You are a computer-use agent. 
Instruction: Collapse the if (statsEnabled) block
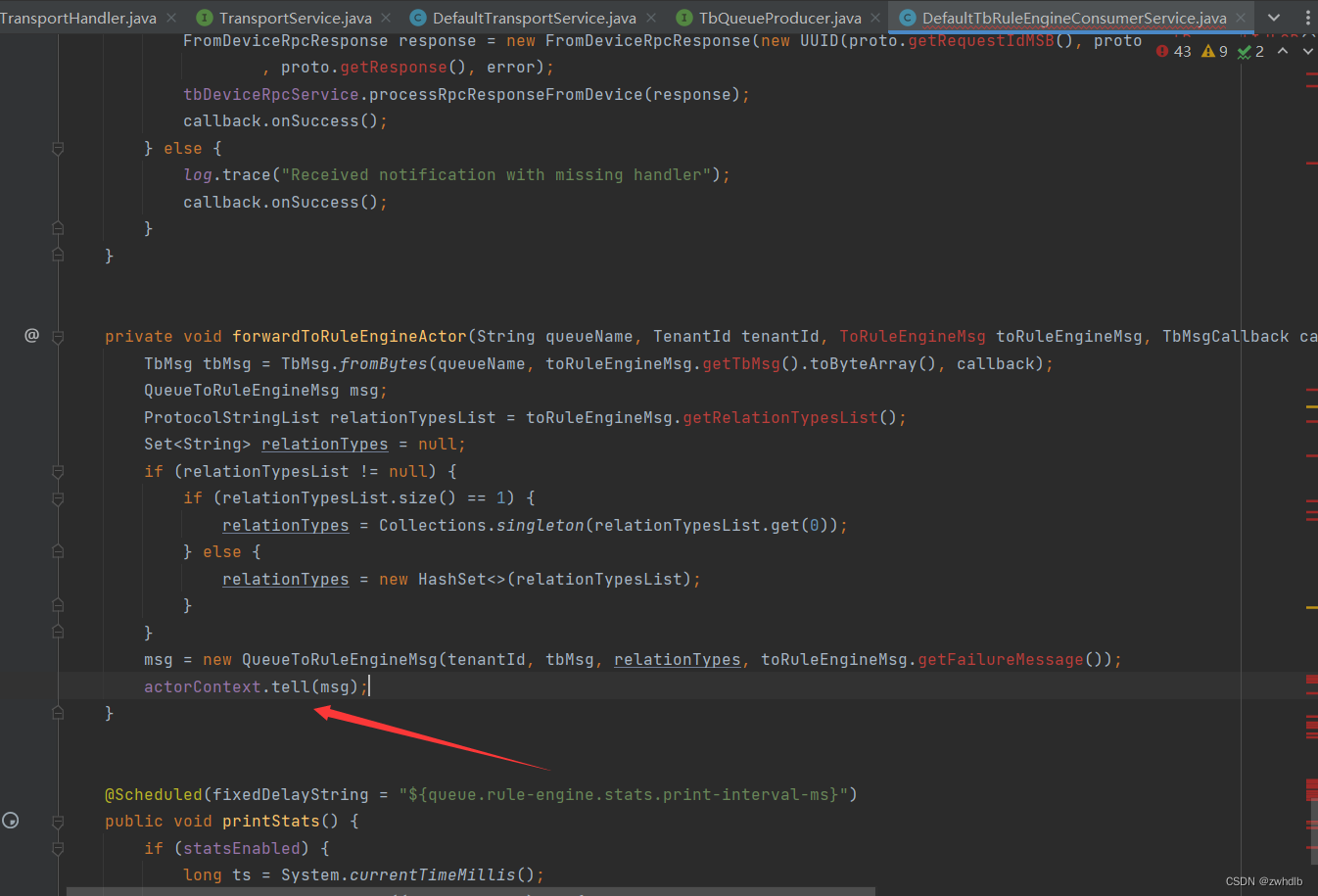[x=58, y=849]
